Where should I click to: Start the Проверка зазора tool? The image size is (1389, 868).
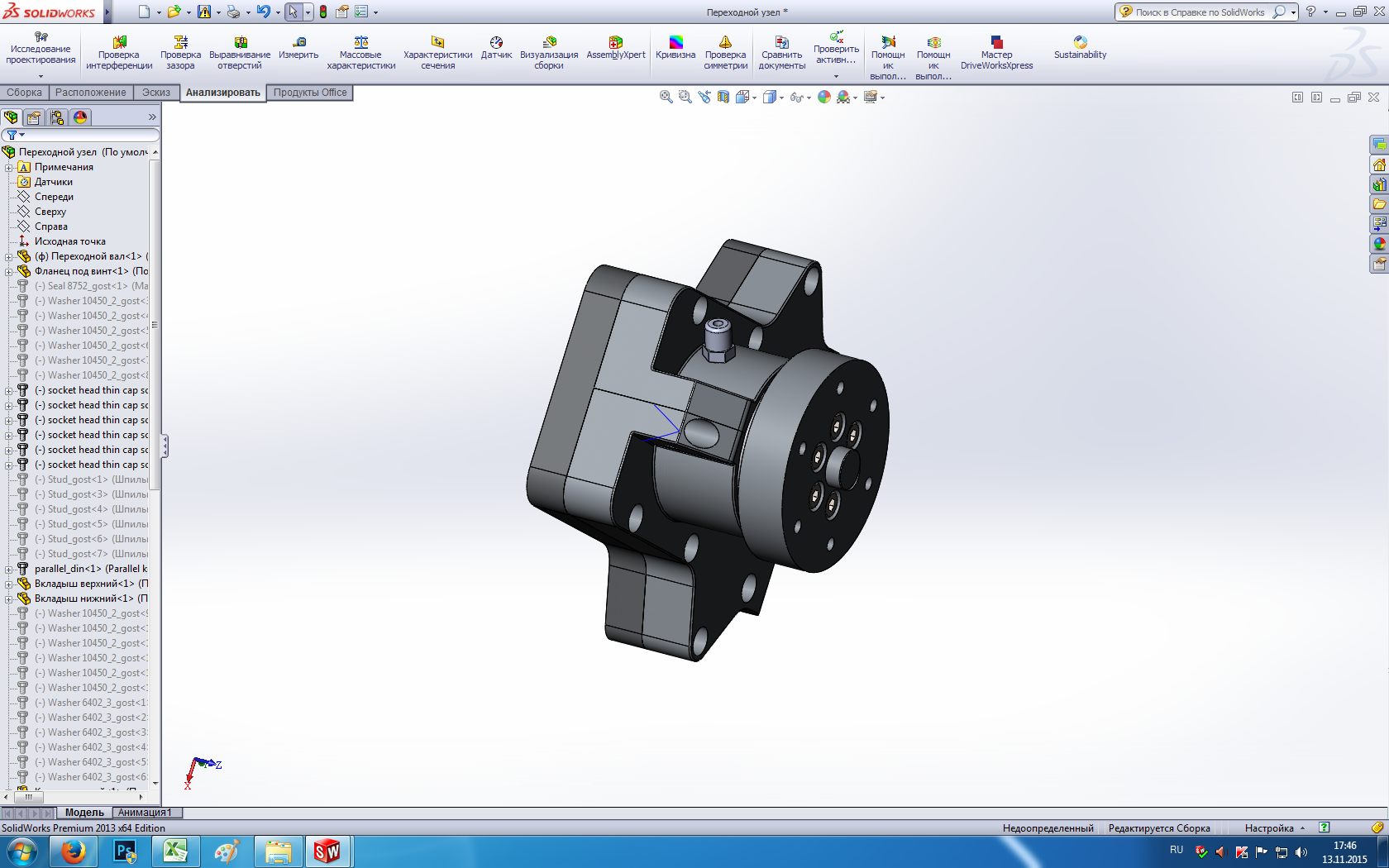click(180, 54)
